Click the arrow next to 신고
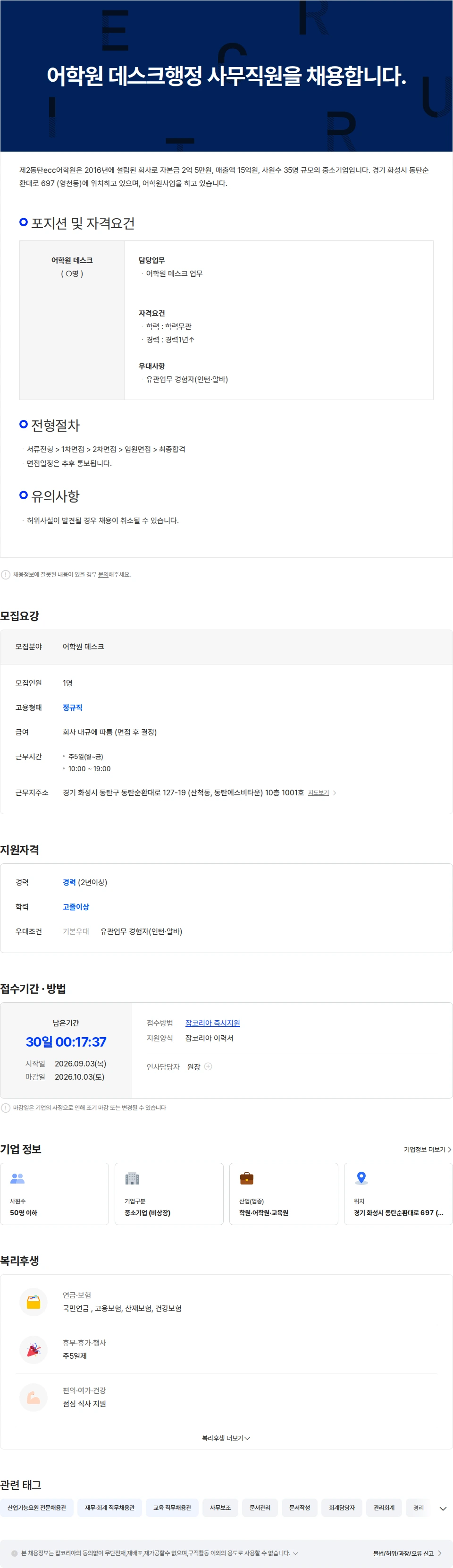Viewport: 453px width, 1568px height. click(440, 1553)
